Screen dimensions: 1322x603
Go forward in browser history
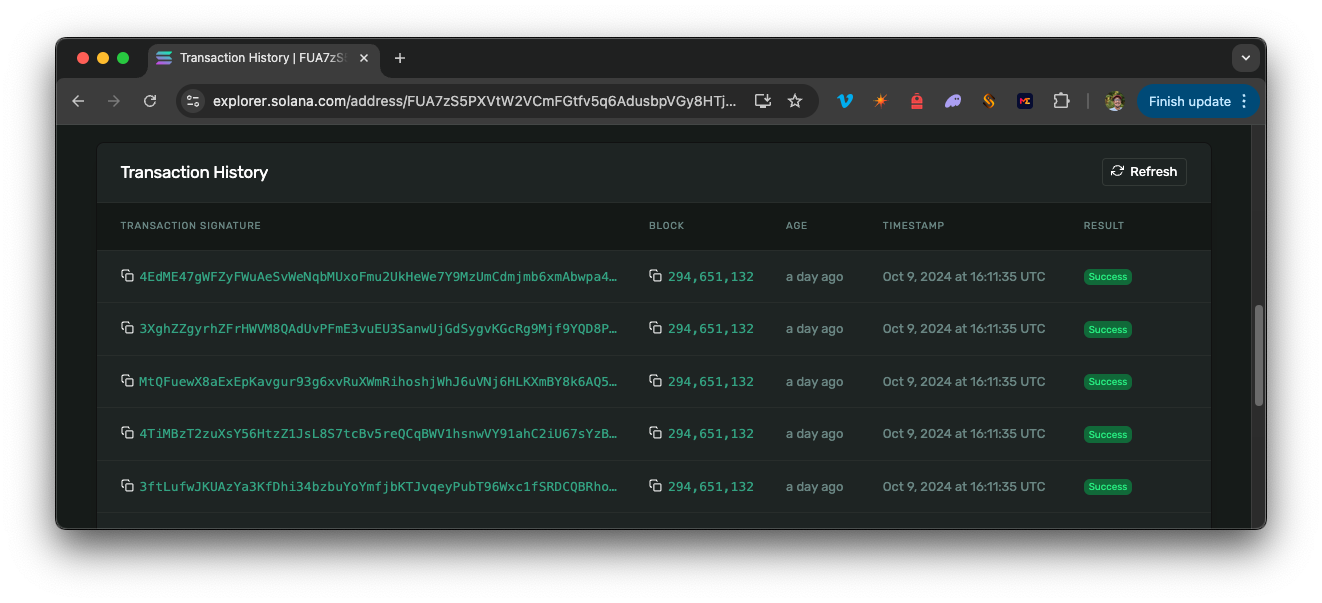114,101
